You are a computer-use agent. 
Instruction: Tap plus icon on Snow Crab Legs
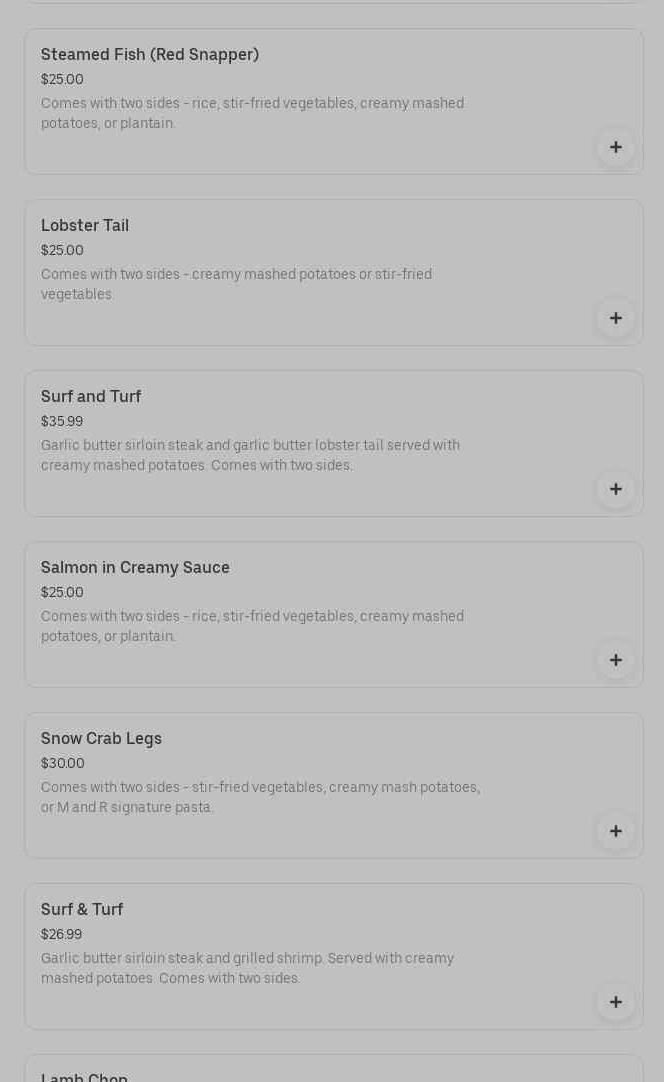point(616,831)
